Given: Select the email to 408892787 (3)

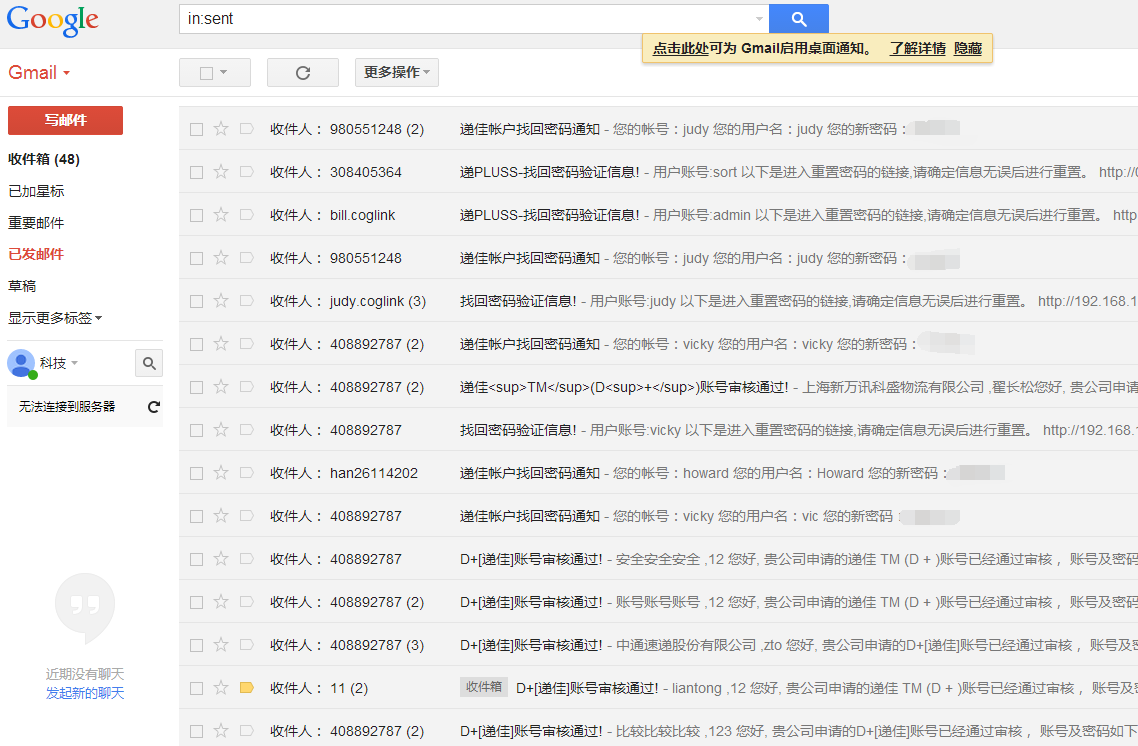Looking at the screenshot, I should (196, 645).
